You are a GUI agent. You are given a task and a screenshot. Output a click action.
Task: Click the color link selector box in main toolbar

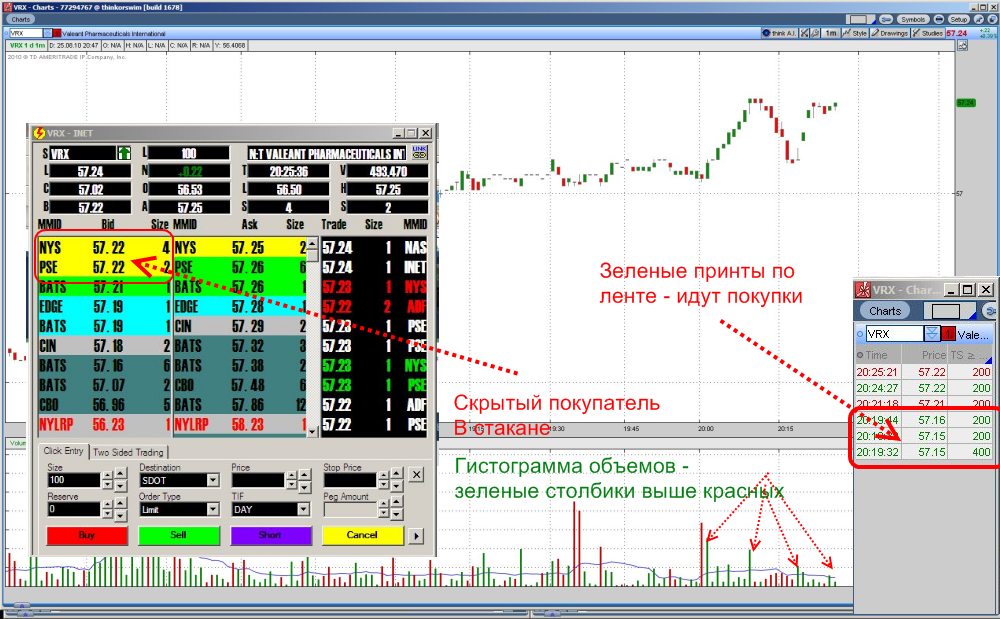tap(861, 19)
